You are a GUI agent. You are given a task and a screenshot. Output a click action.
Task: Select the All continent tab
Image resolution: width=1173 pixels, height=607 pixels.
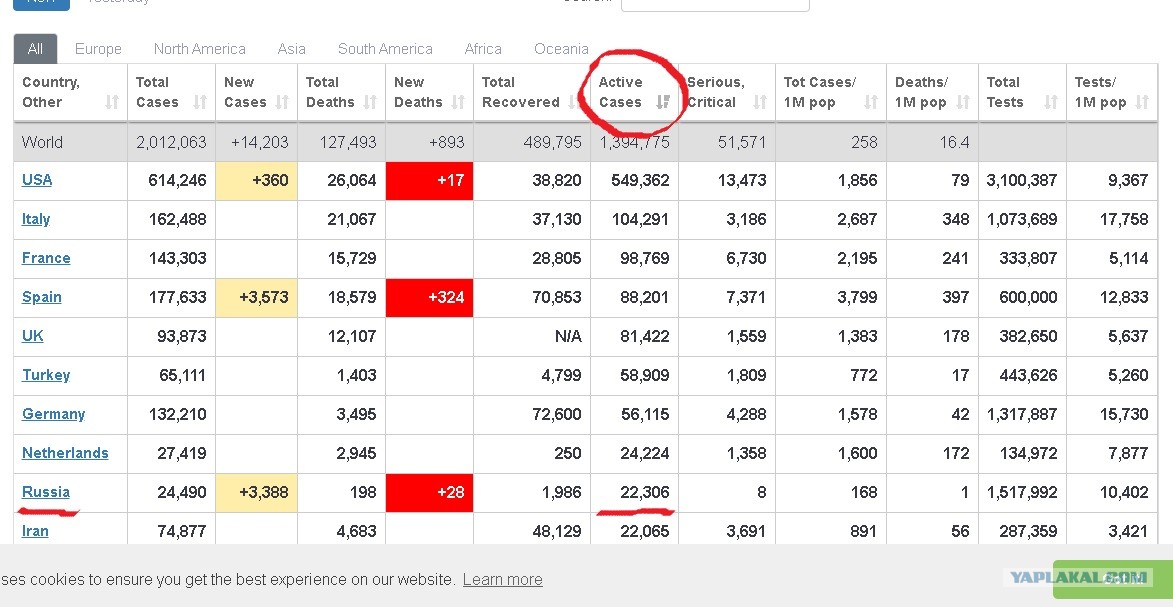(35, 49)
